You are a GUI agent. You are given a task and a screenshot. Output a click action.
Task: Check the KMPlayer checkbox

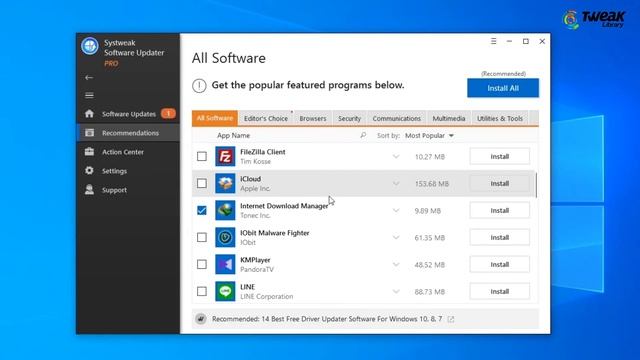coord(202,264)
